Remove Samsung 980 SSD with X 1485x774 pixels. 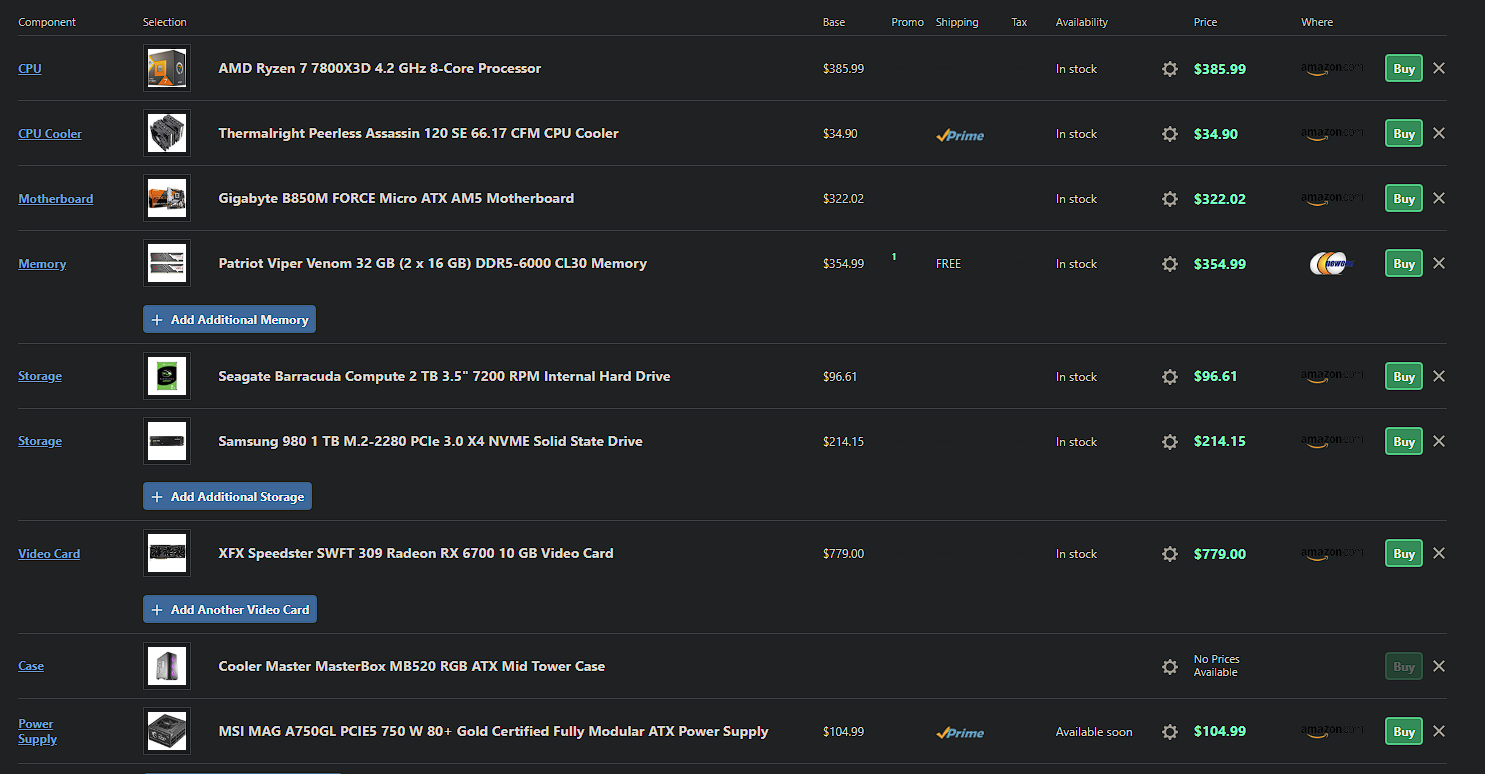(x=1439, y=441)
